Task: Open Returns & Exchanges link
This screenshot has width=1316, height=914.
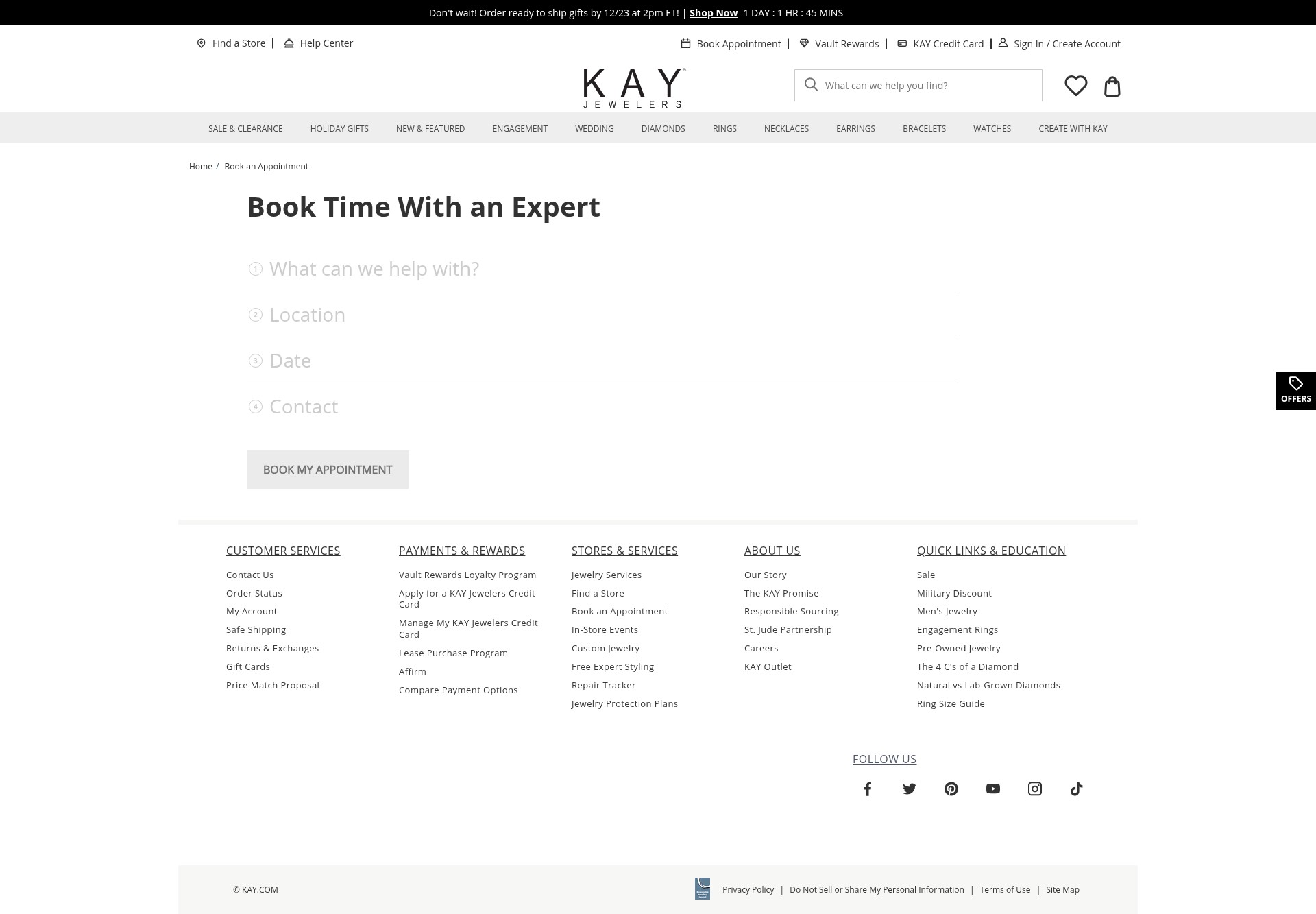Action: (273, 648)
